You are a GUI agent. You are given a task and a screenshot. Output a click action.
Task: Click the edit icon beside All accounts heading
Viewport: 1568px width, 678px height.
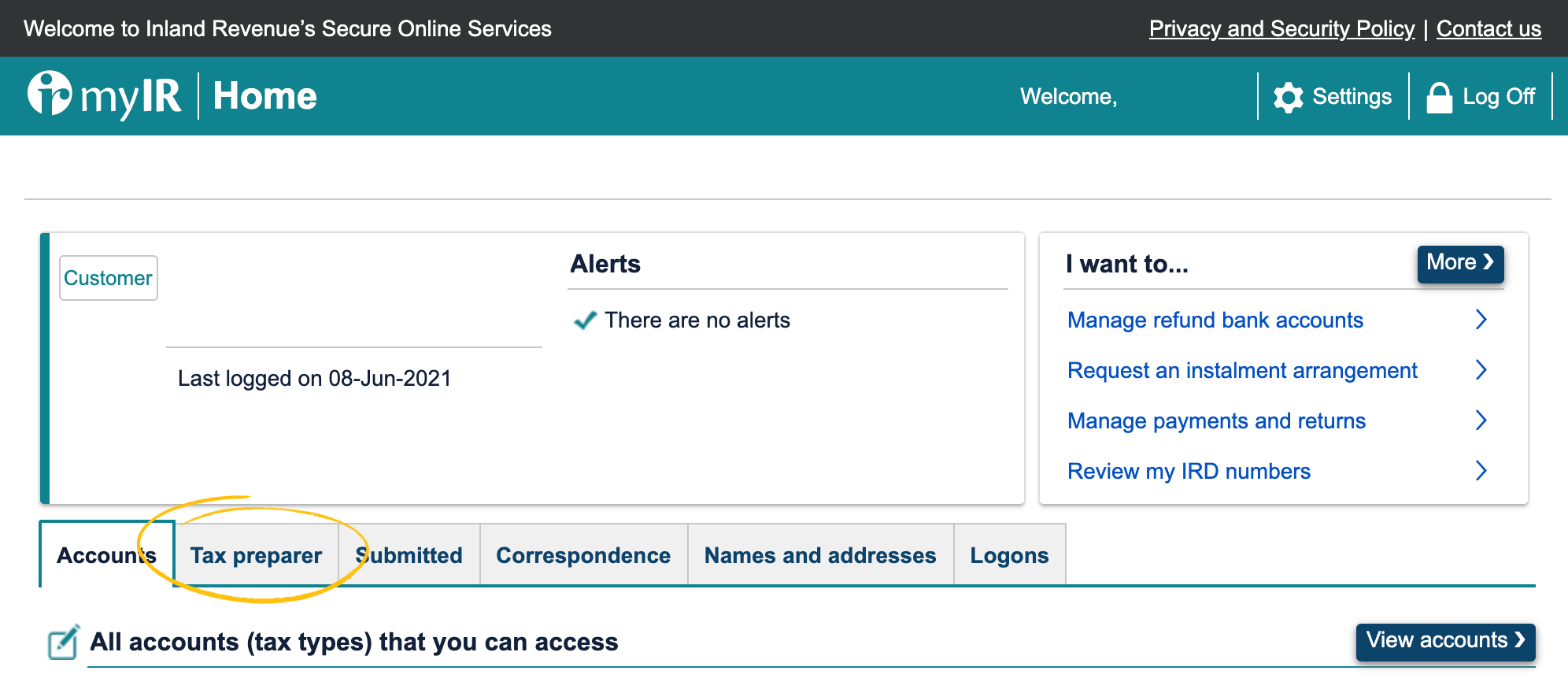pyautogui.click(x=64, y=642)
